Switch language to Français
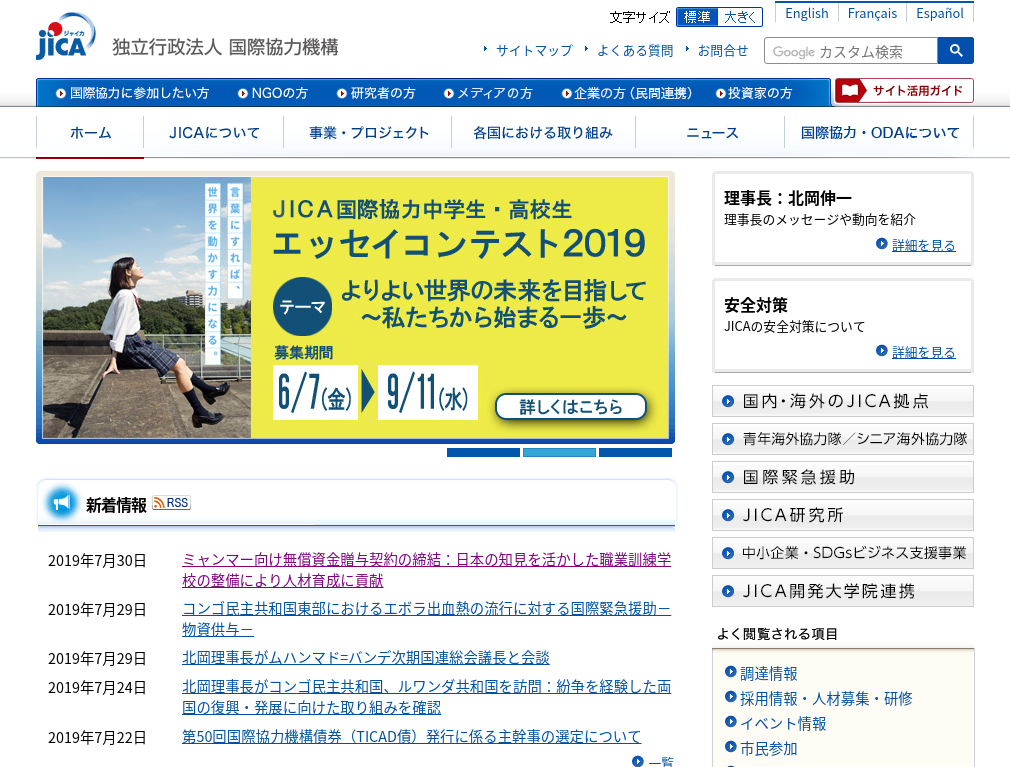The image size is (1010, 767). [x=872, y=13]
